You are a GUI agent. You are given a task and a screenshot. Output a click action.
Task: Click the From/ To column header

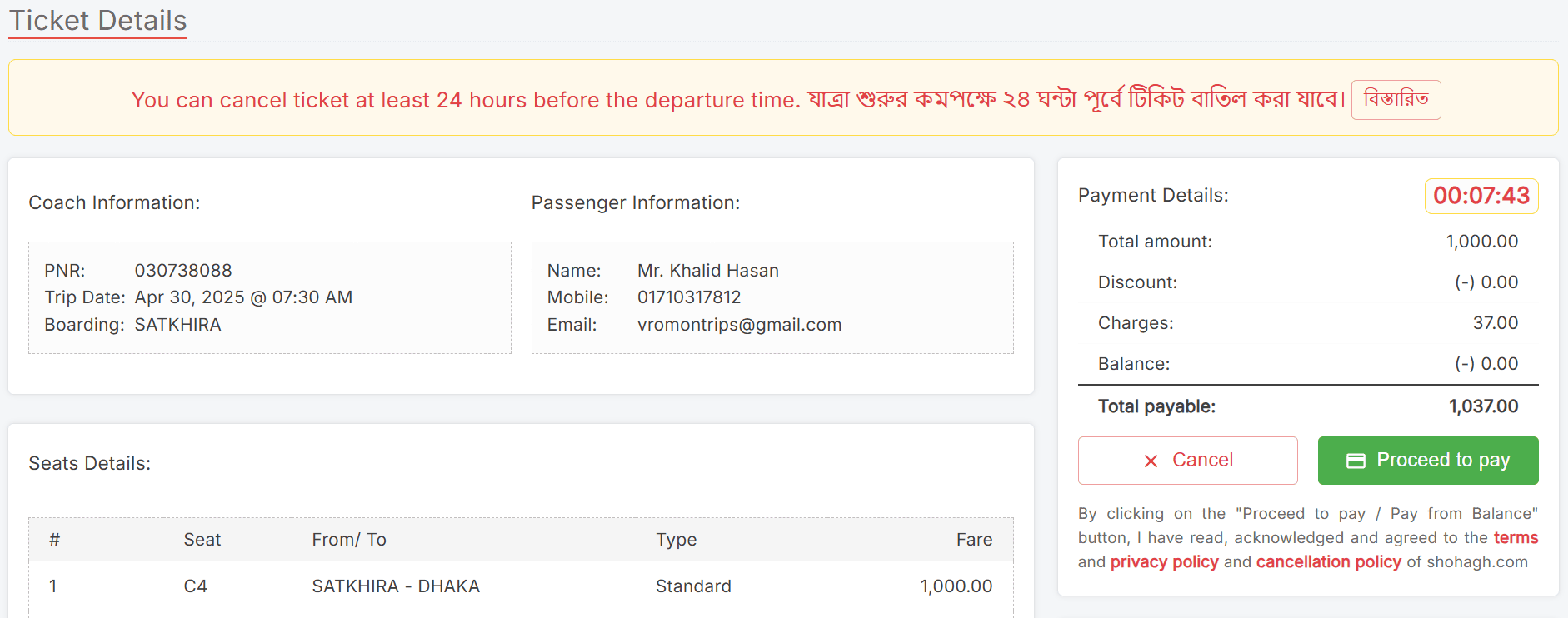349,540
